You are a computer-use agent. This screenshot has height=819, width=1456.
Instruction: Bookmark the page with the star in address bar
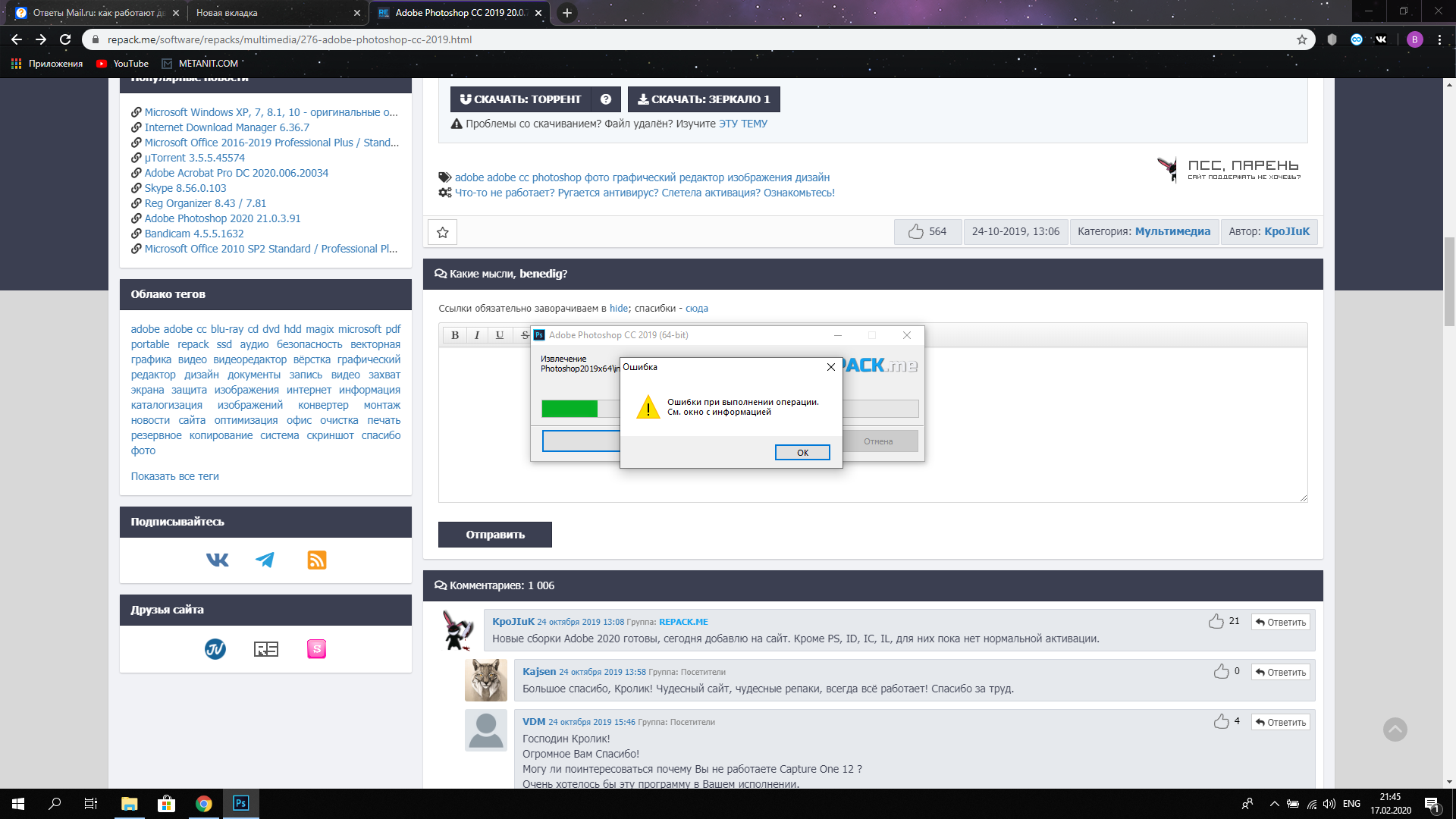(1302, 39)
